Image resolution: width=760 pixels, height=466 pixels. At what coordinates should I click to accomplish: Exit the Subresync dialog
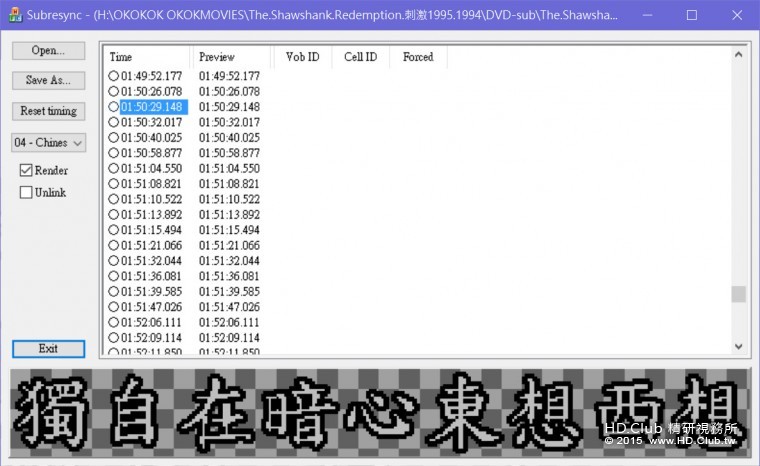click(x=48, y=349)
